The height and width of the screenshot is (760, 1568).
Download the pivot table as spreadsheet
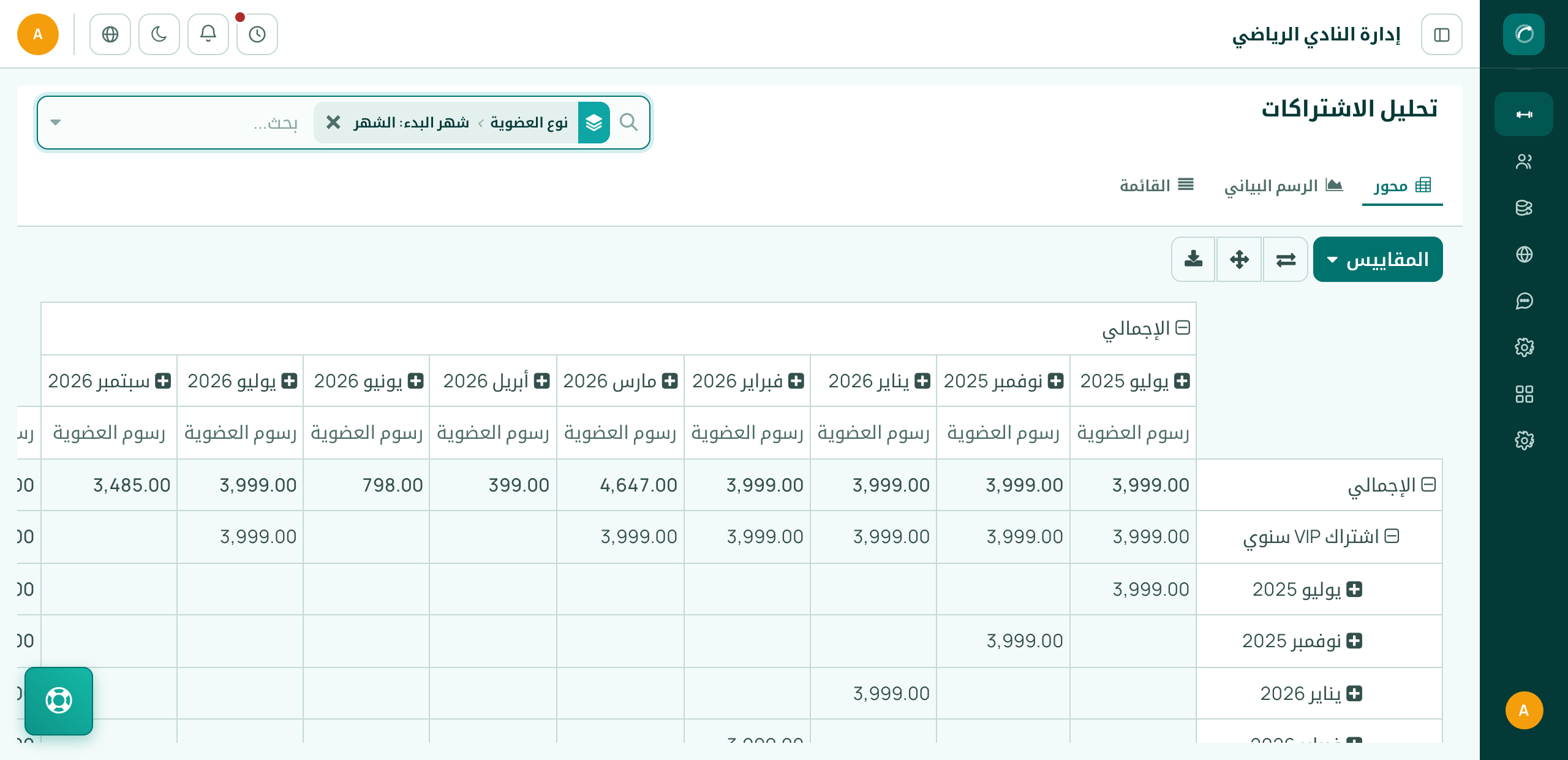pos(1193,259)
